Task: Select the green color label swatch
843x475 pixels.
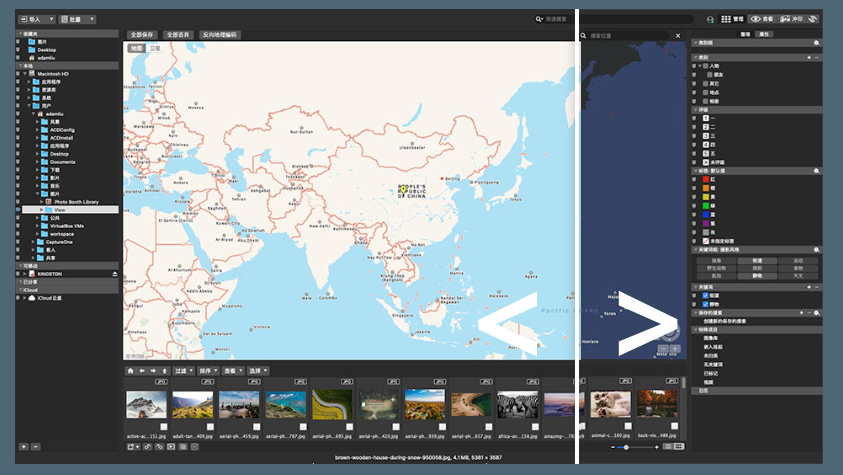Action: coord(706,206)
